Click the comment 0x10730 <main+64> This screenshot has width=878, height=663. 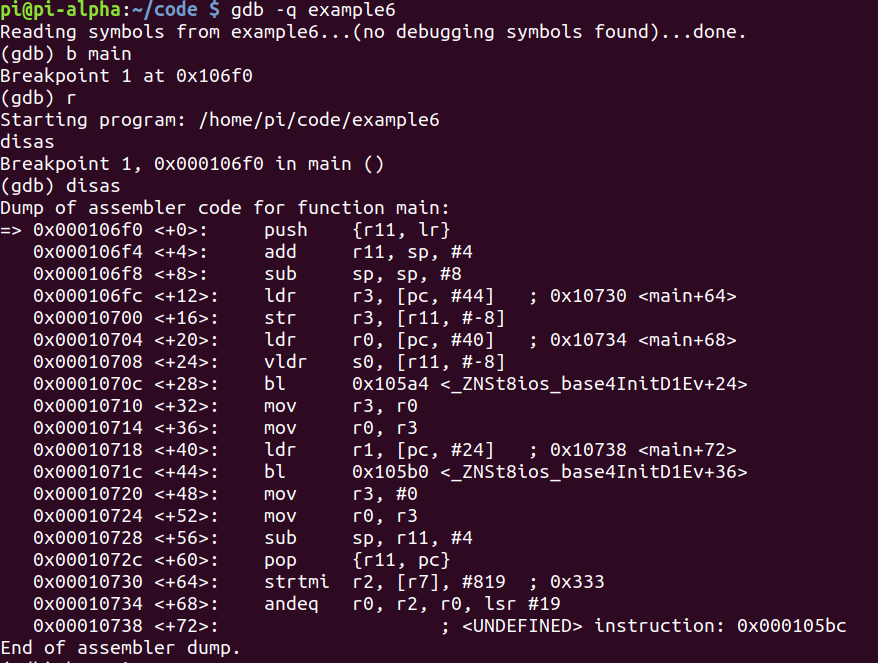click(x=643, y=296)
